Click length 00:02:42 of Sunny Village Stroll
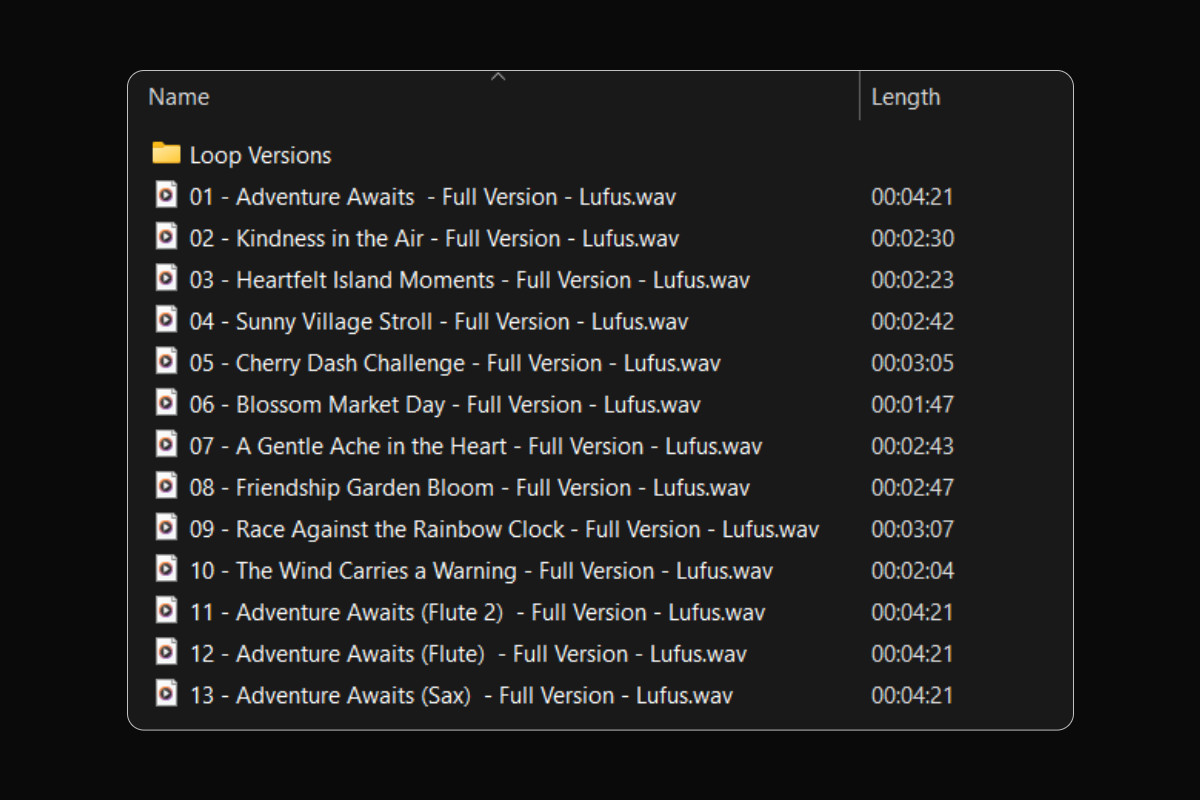1200x800 pixels. tap(912, 321)
